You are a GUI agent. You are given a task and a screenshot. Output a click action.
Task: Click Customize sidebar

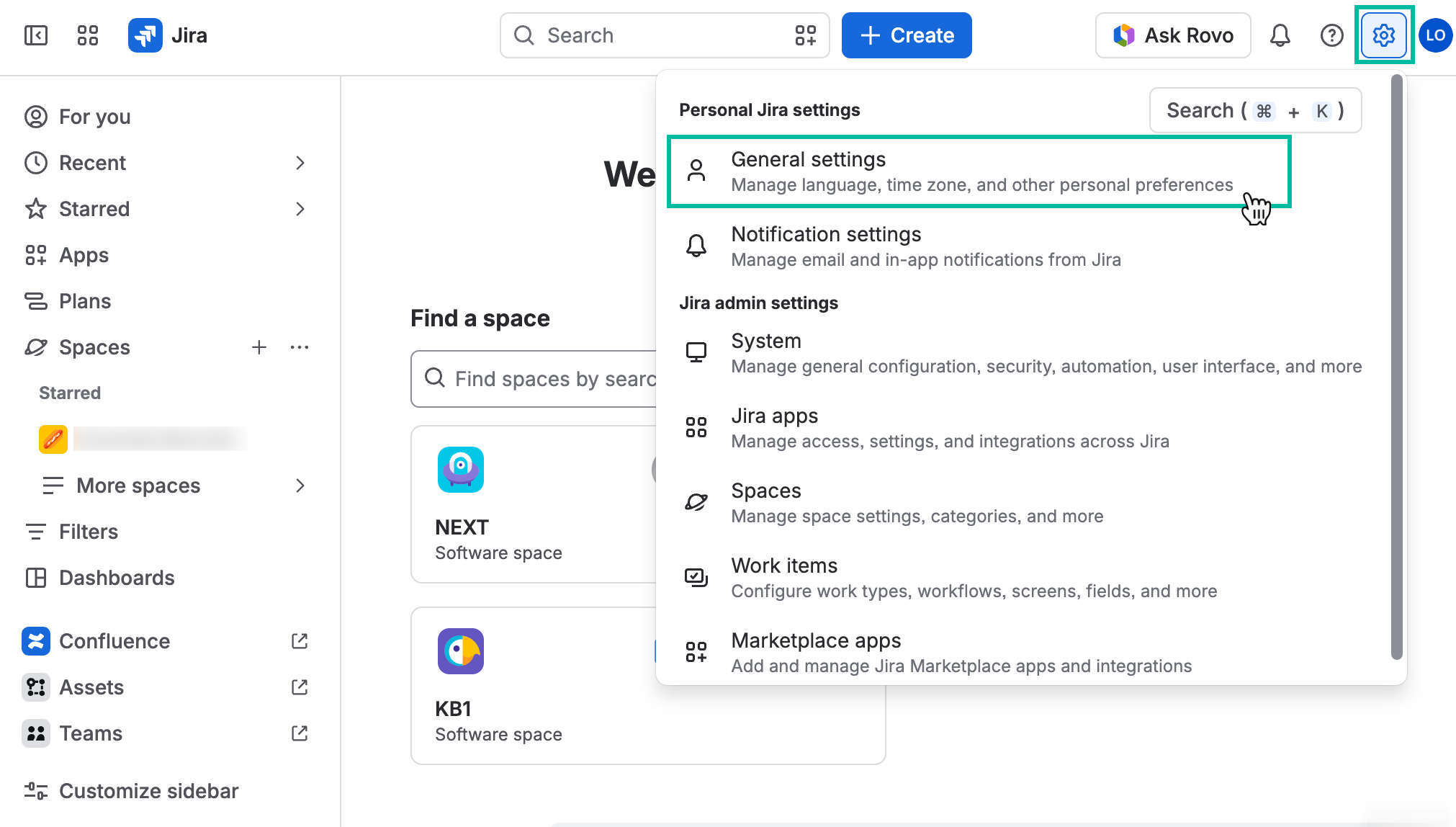[x=148, y=791]
